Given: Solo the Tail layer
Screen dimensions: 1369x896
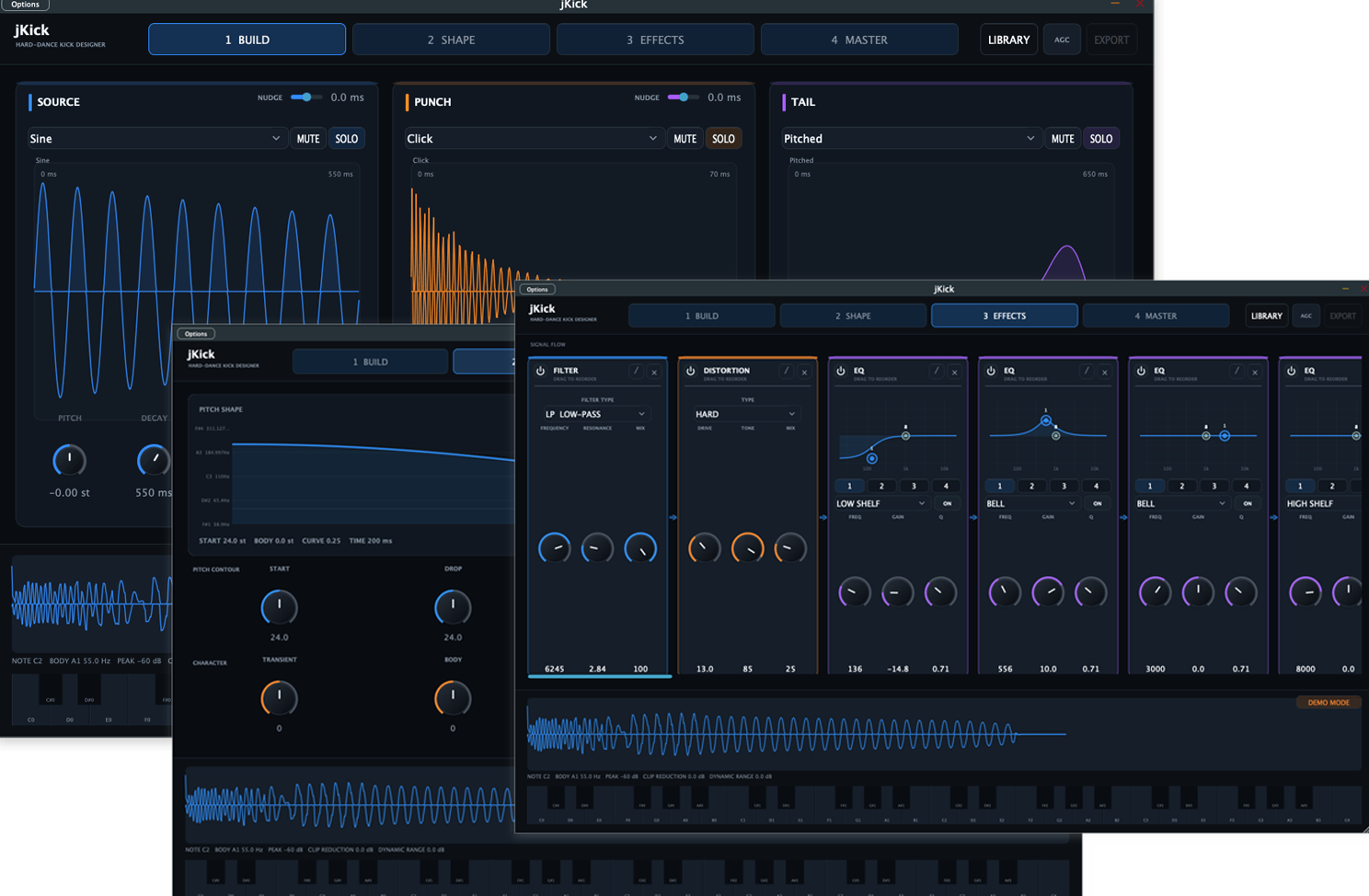Looking at the screenshot, I should point(1101,139).
